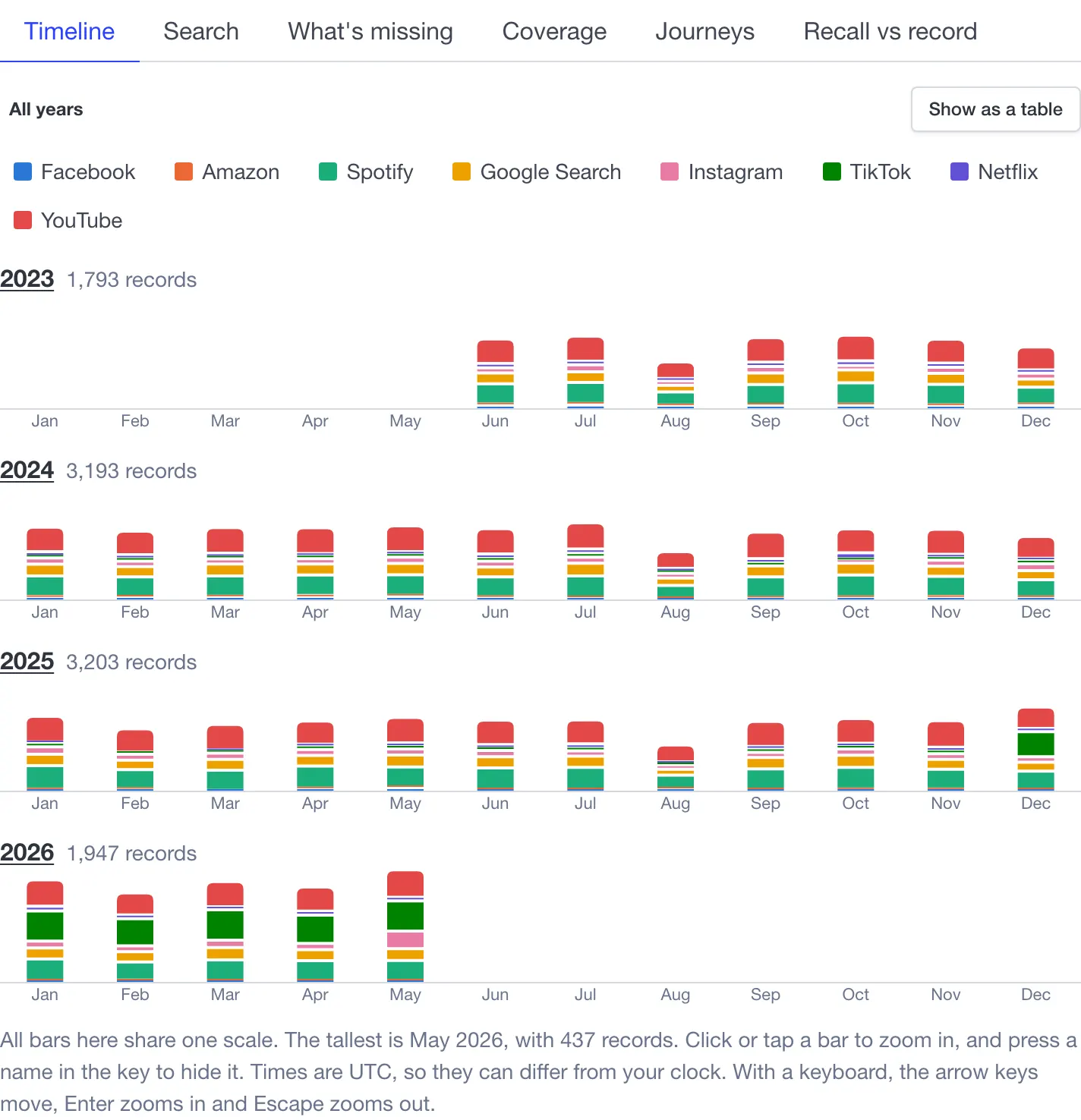The width and height of the screenshot is (1081, 1120).
Task: Click the February 2025 bar
Action: click(x=135, y=761)
